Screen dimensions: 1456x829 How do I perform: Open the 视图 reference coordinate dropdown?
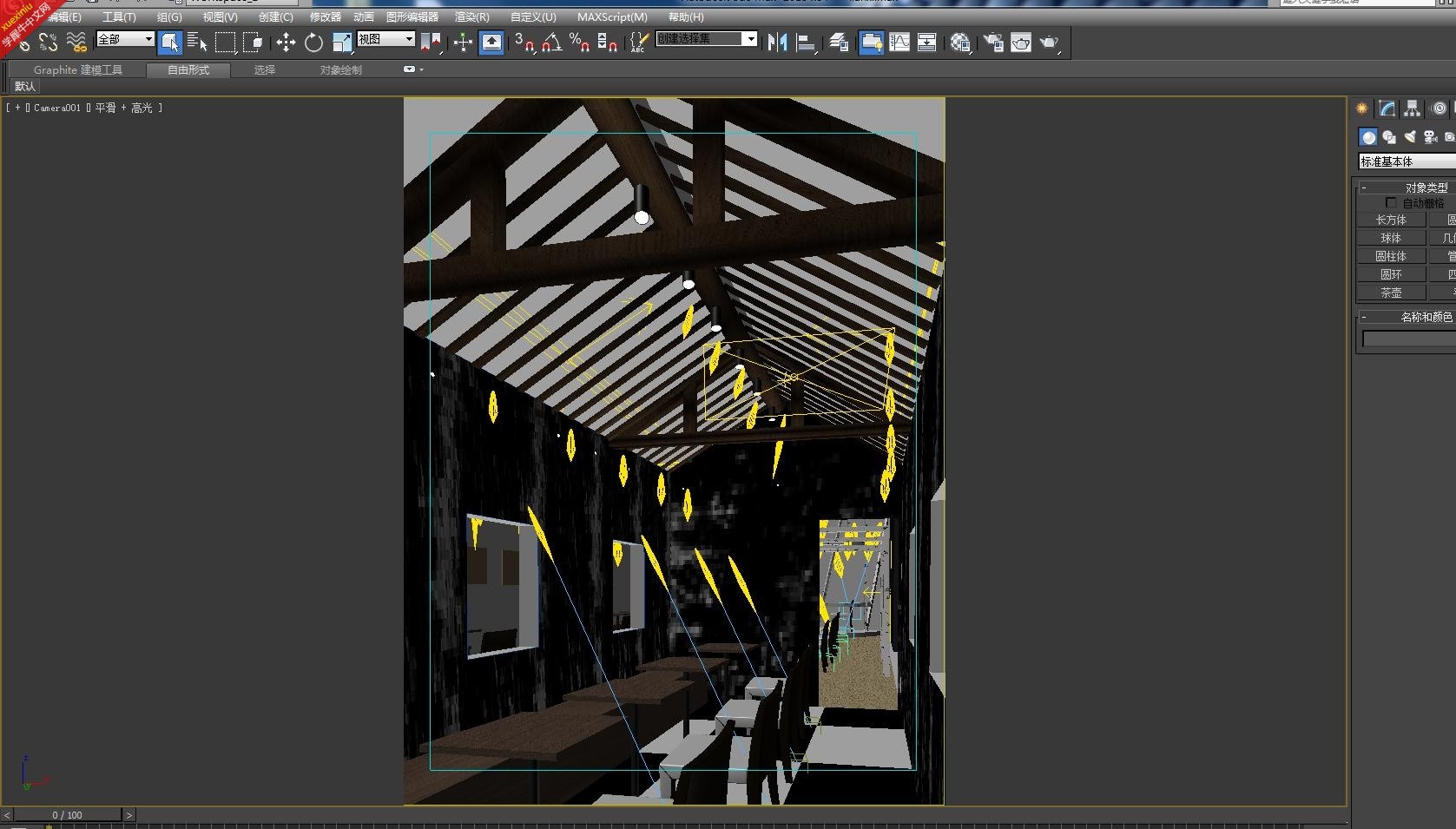pos(385,39)
